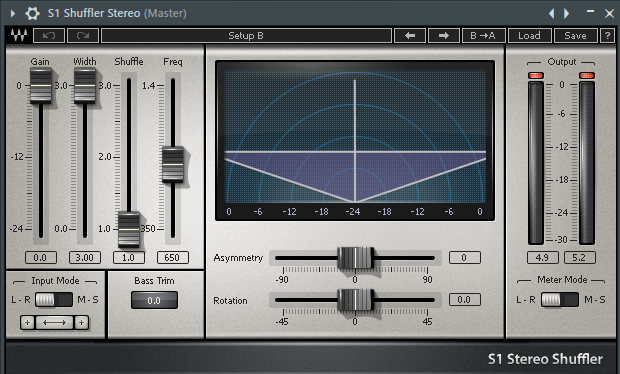Go to the next preset with the right arrow
The width and height of the screenshot is (620, 374).
pos(444,36)
